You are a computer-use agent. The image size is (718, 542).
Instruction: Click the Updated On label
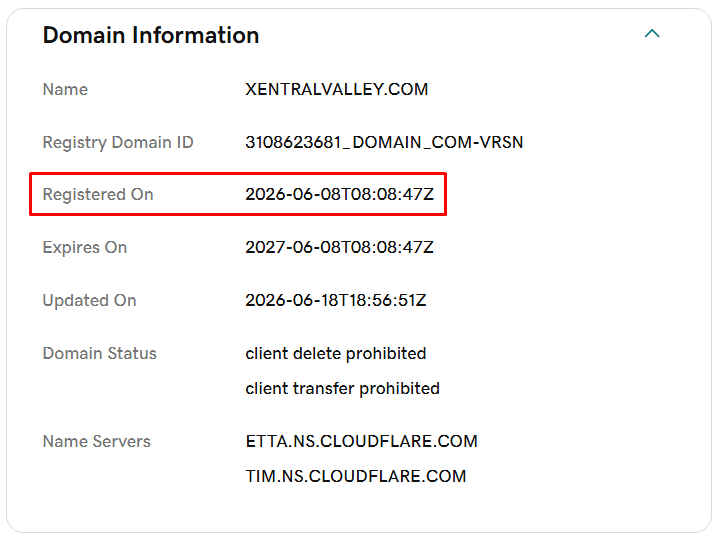(90, 301)
